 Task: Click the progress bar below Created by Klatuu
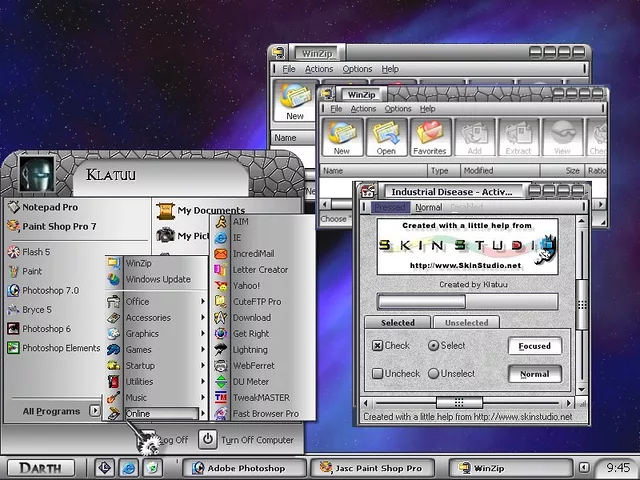pos(467,301)
